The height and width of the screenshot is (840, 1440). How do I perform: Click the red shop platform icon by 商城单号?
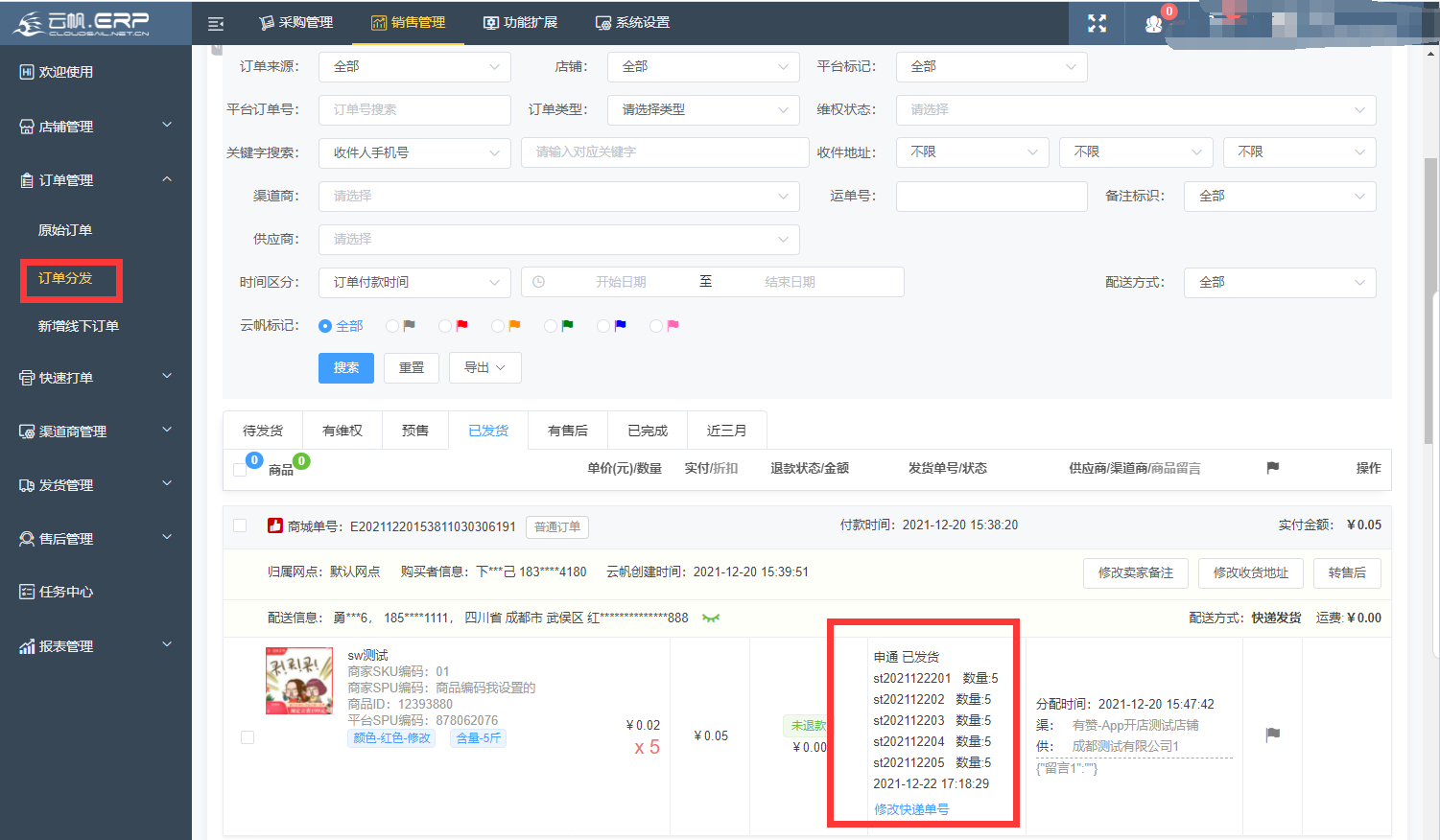point(275,525)
